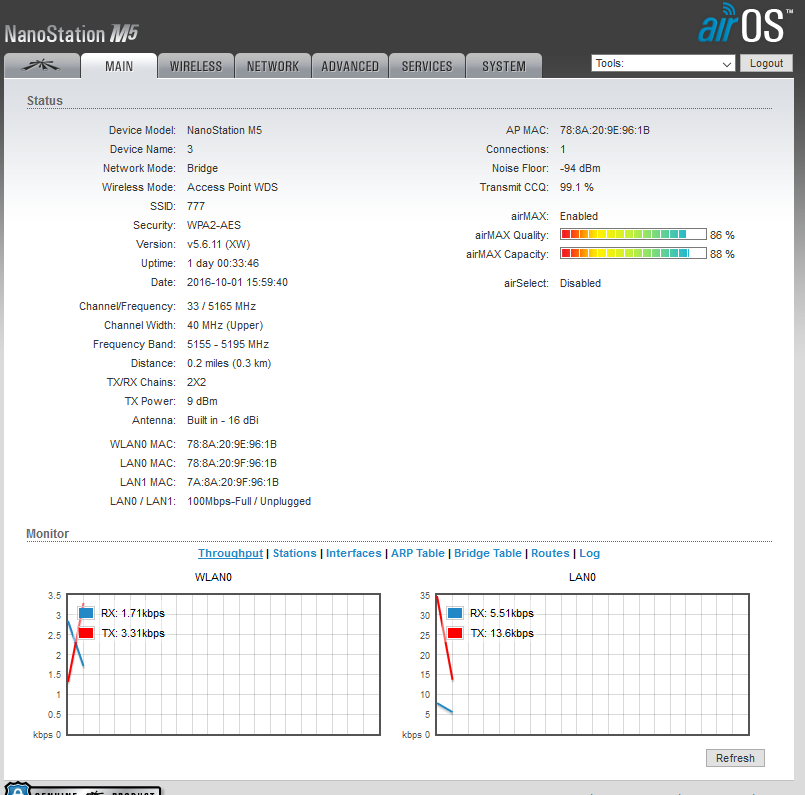The width and height of the screenshot is (805, 795).
Task: Click the NanoStation M5 header title
Action: [x=71, y=34]
